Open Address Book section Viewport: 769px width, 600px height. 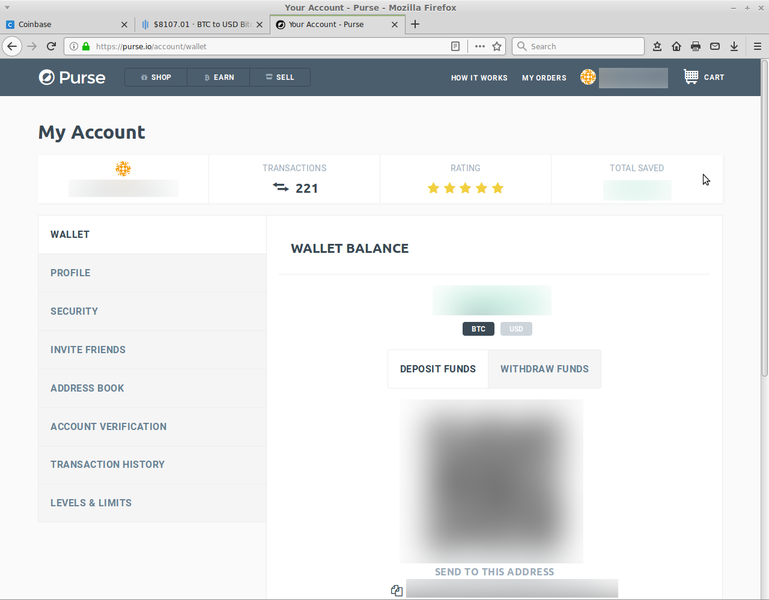tap(152, 388)
